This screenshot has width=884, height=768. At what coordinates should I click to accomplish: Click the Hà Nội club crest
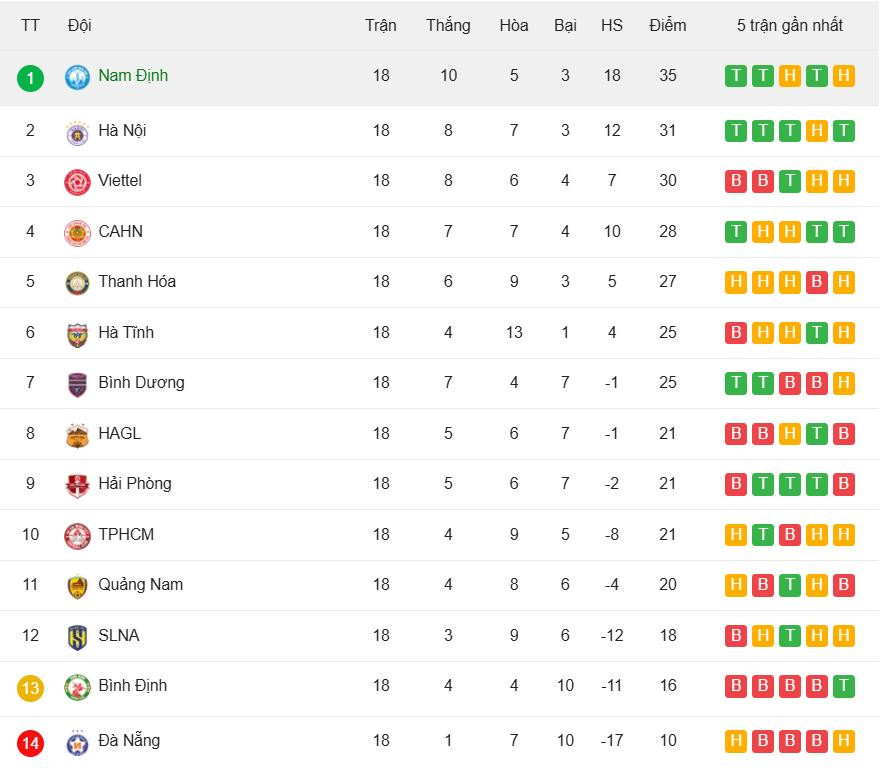pos(77,132)
